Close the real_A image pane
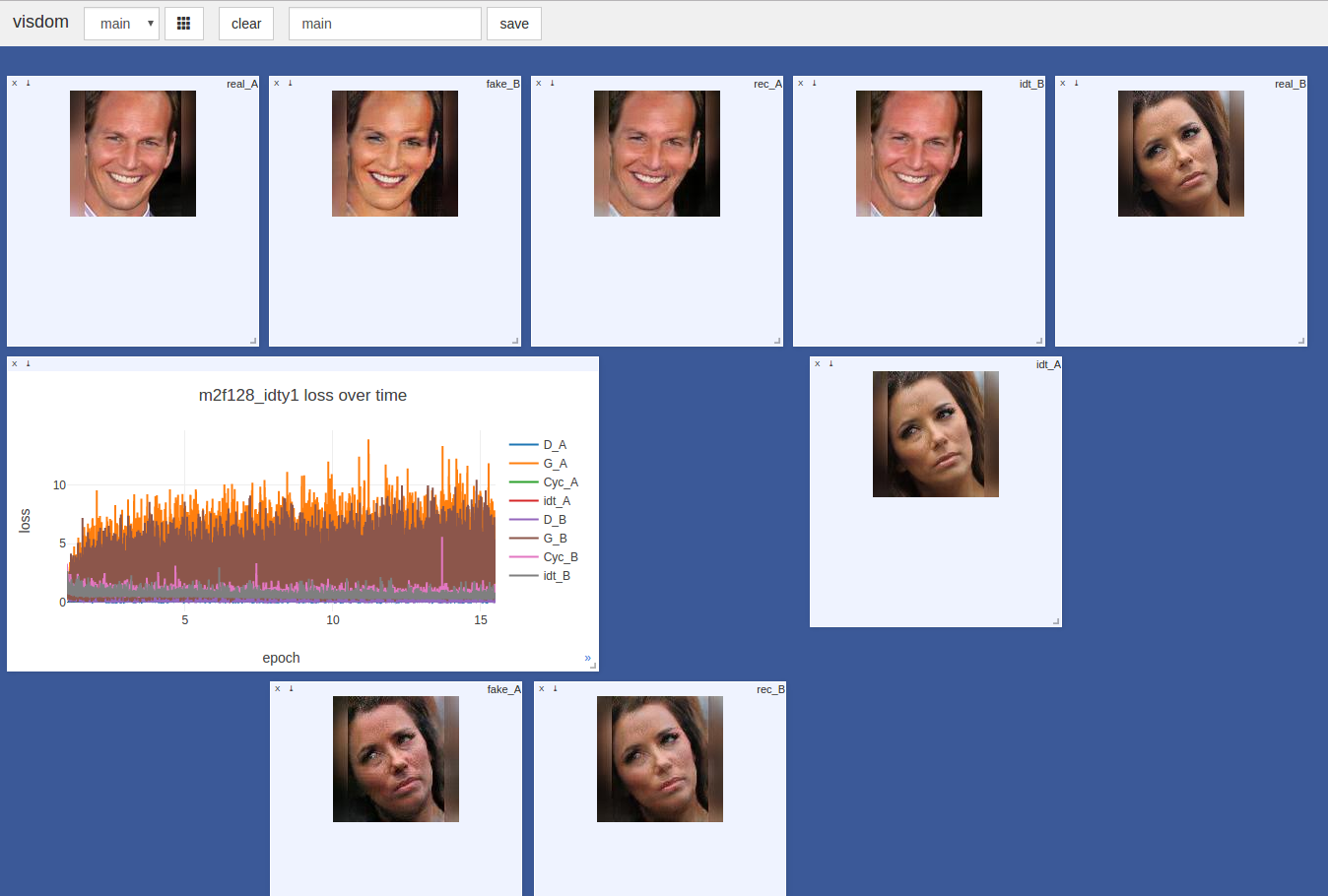The image size is (1328, 896). tap(15, 84)
